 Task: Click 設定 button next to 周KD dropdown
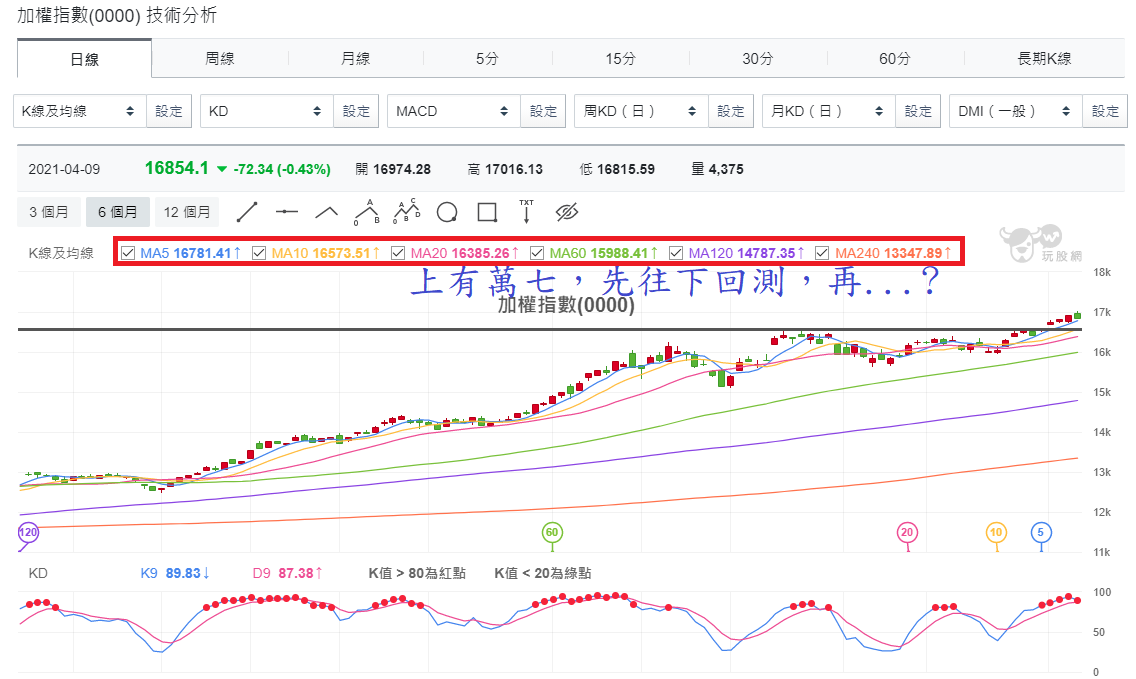coord(731,111)
